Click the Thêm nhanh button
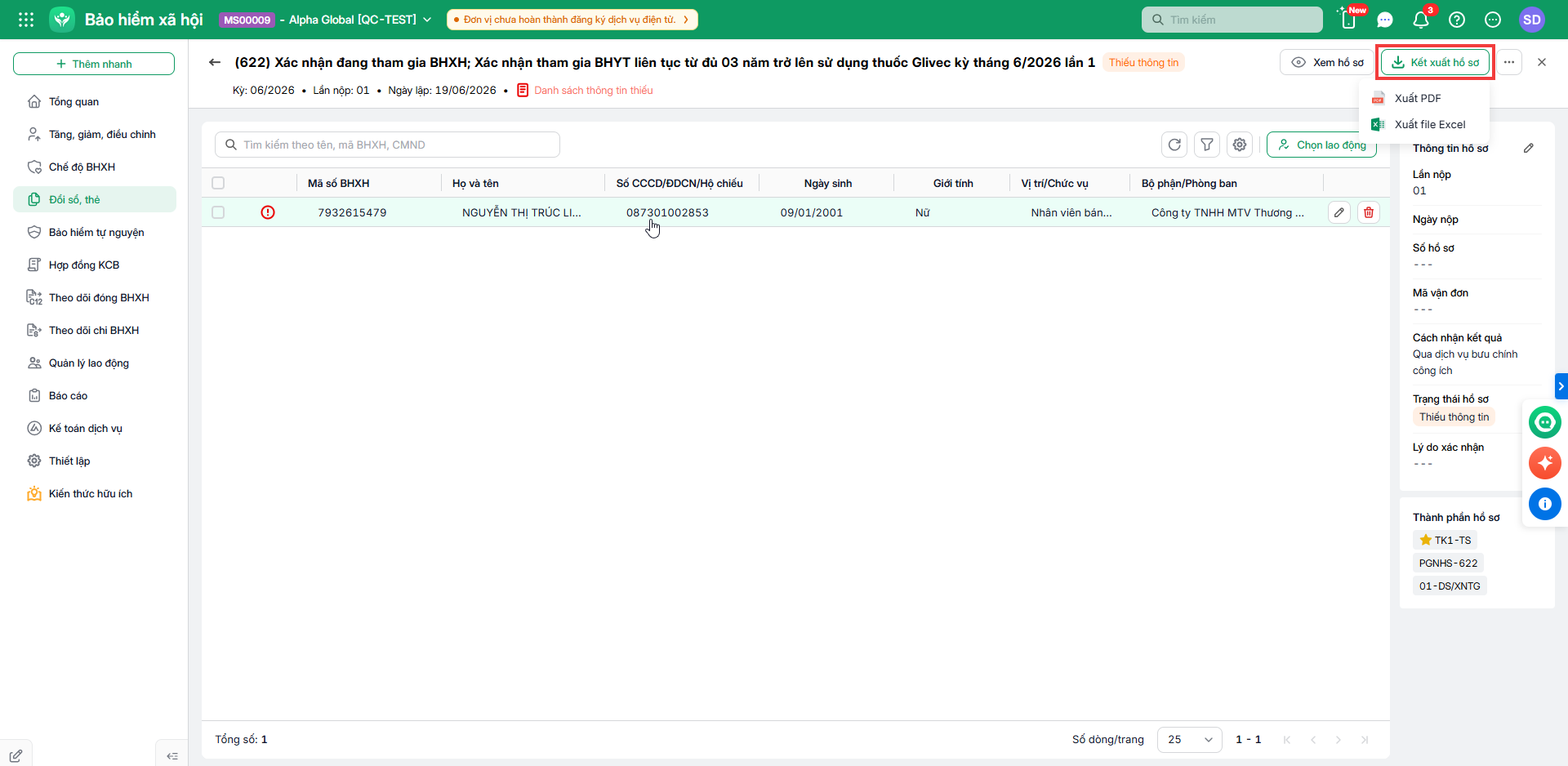1568x766 pixels. pos(94,64)
